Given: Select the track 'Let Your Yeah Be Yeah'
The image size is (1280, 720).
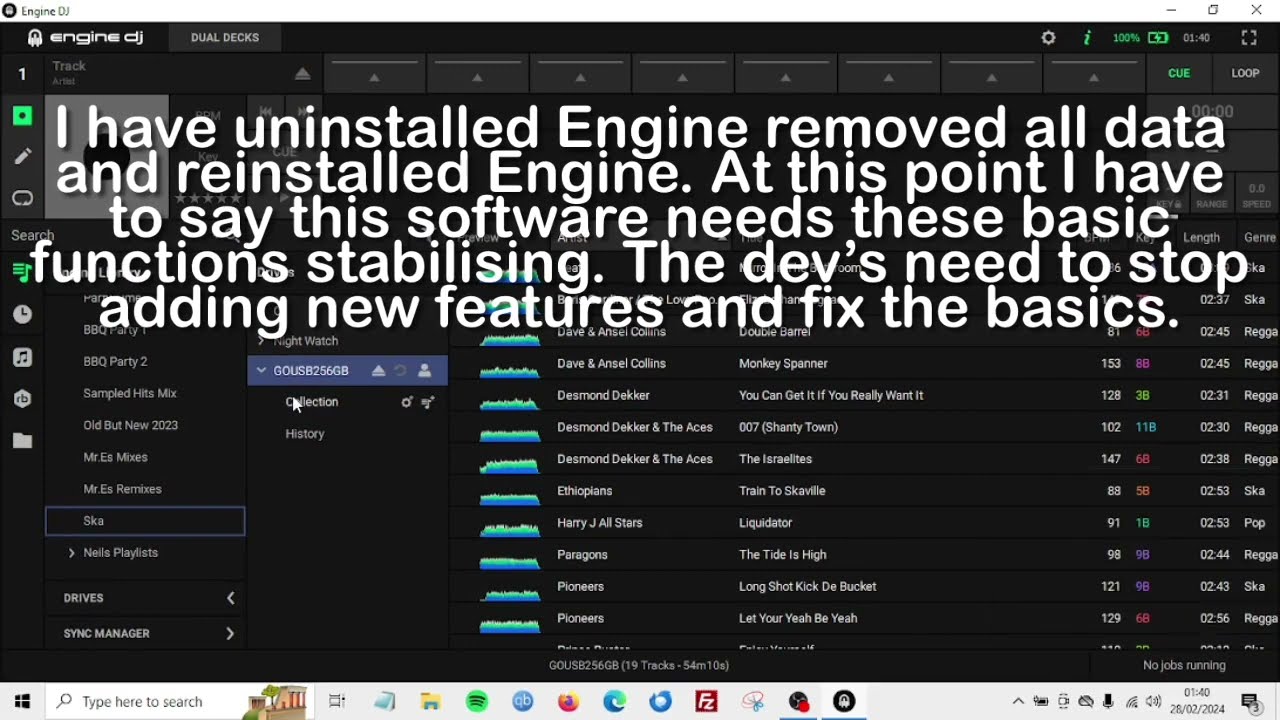Looking at the screenshot, I should point(798,619).
